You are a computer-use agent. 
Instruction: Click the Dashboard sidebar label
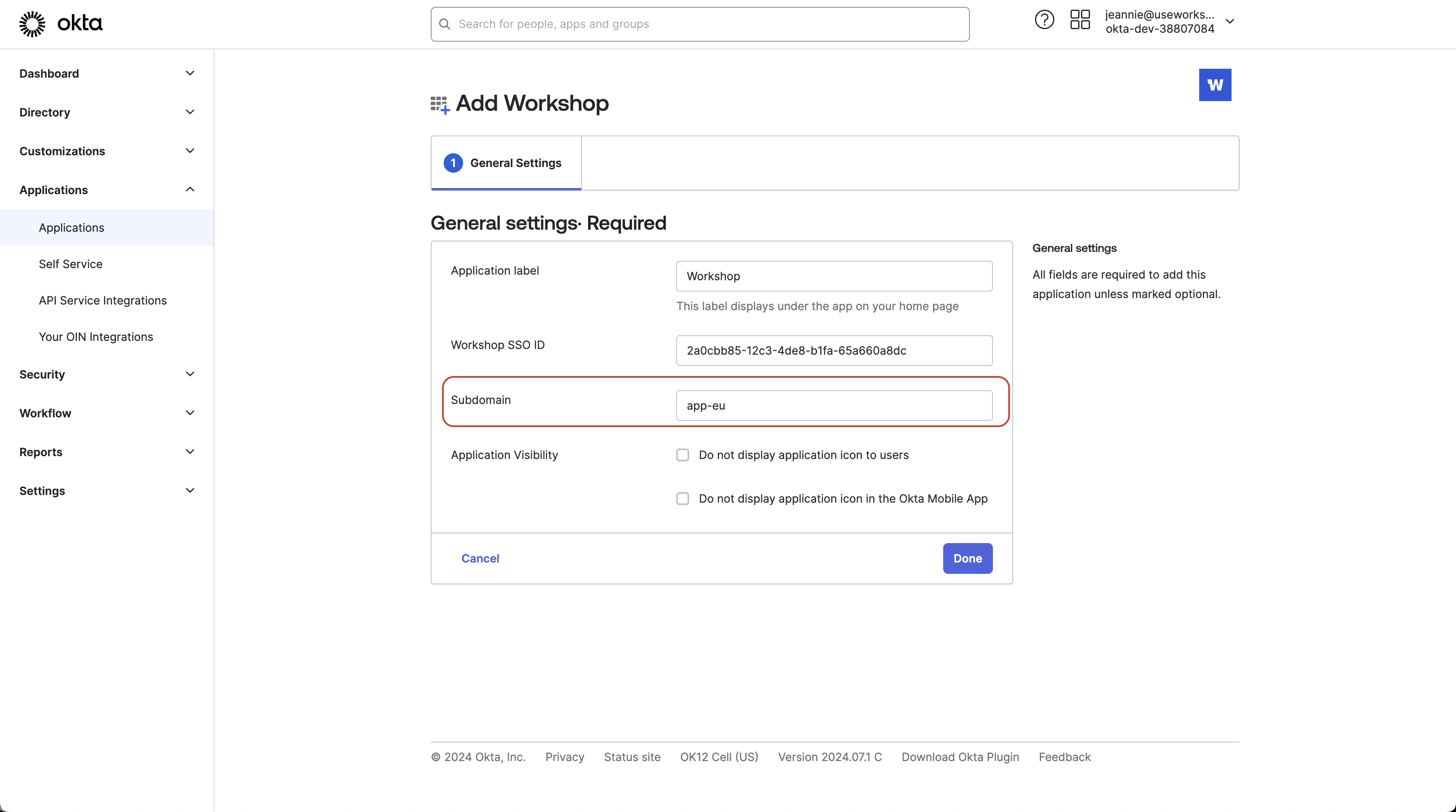49,74
